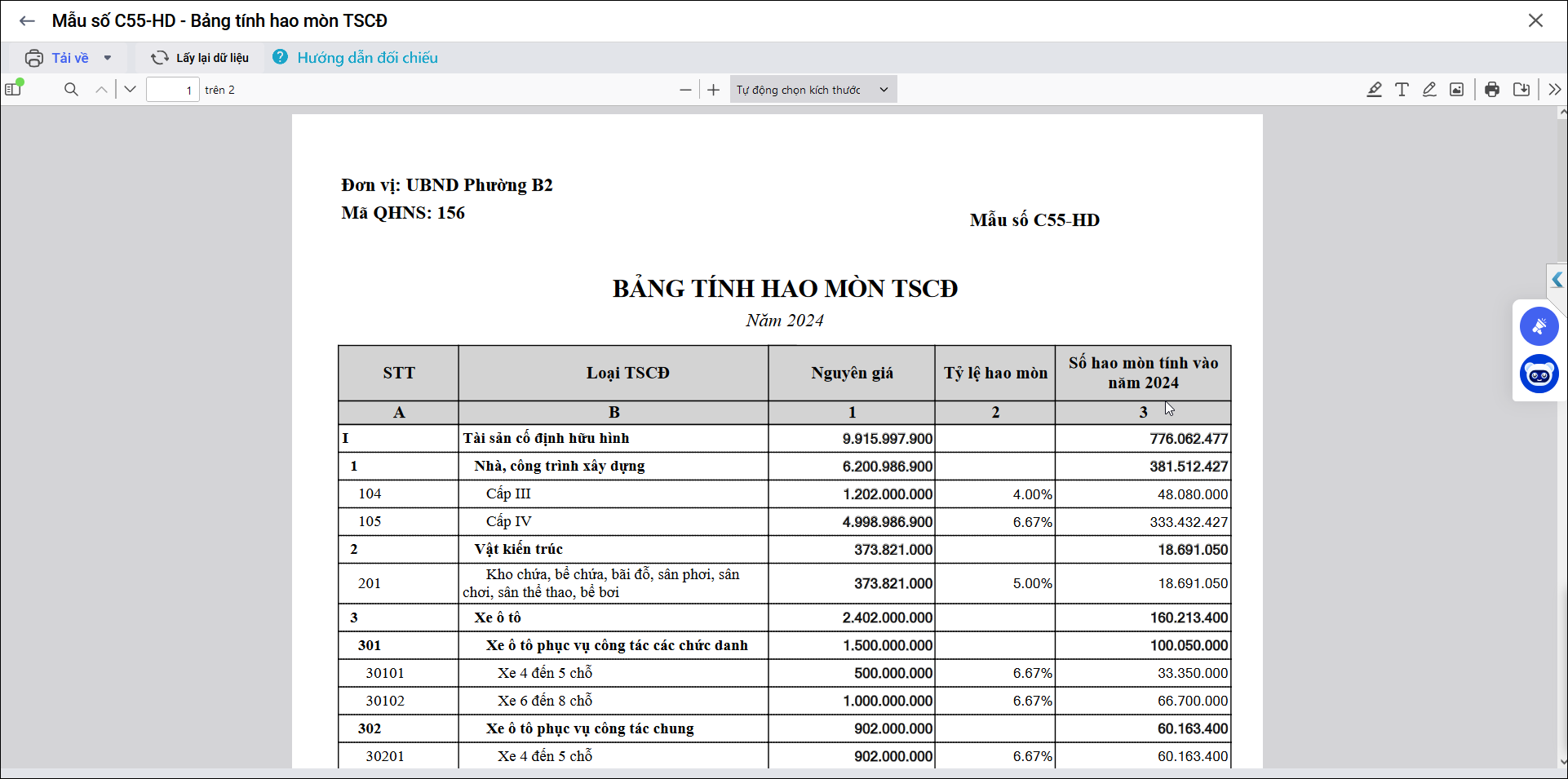Viewport: 1568px width, 779px height.
Task: Click STT code 30201
Action: (385, 756)
